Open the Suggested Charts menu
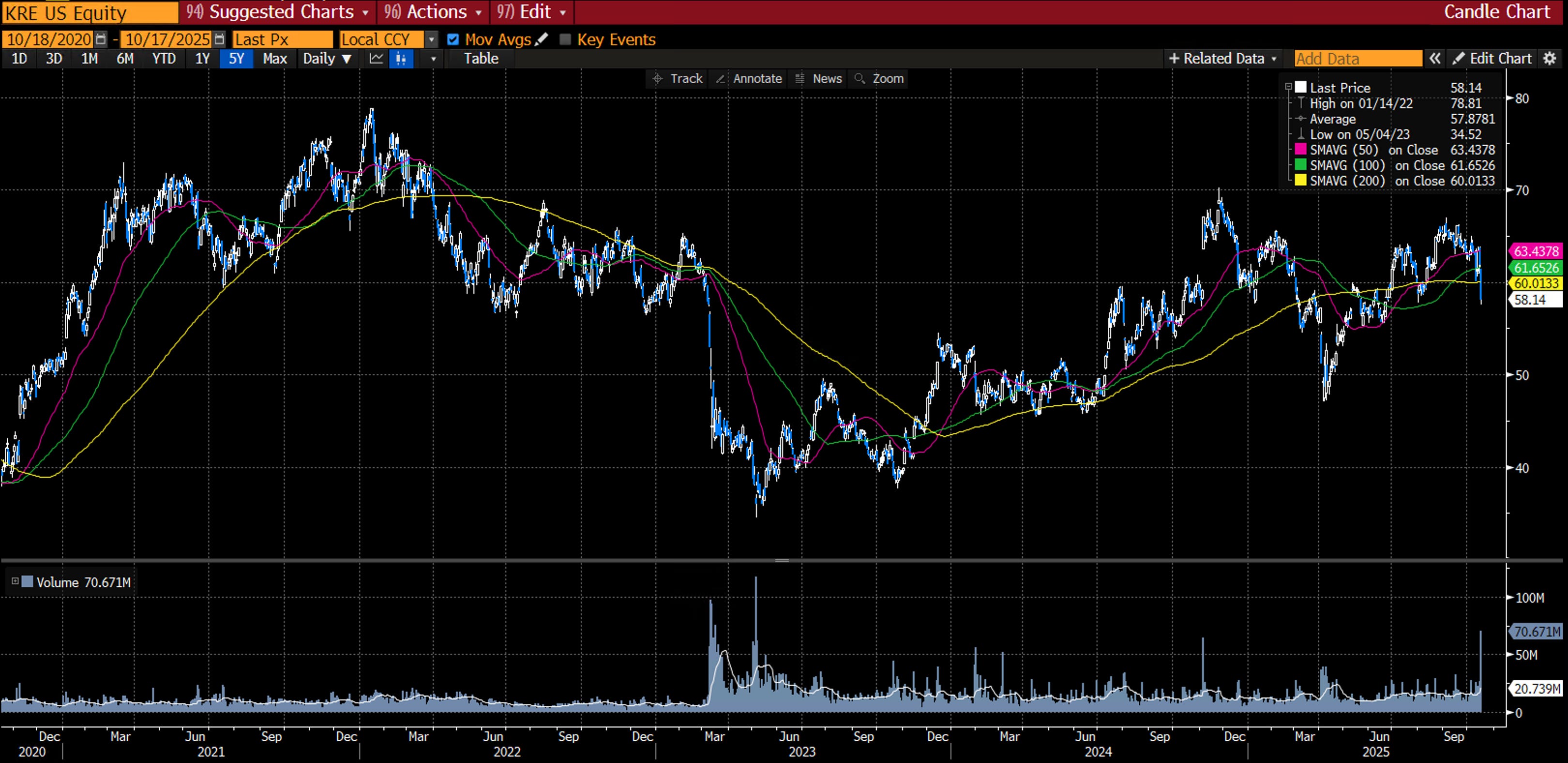This screenshot has width=1568, height=763. tap(277, 12)
